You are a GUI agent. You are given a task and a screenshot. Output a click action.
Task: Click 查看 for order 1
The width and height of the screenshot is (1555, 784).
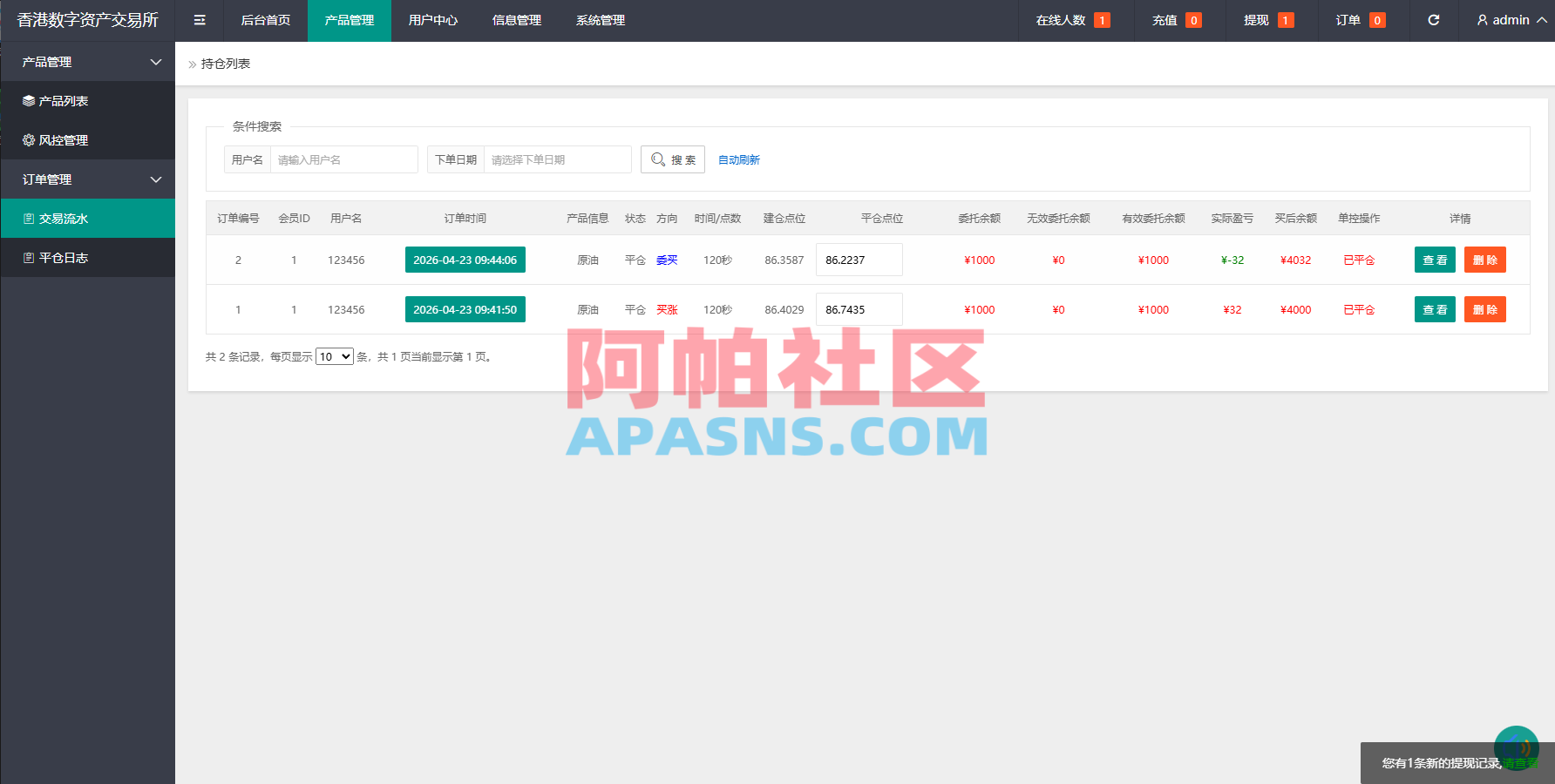(x=1435, y=309)
